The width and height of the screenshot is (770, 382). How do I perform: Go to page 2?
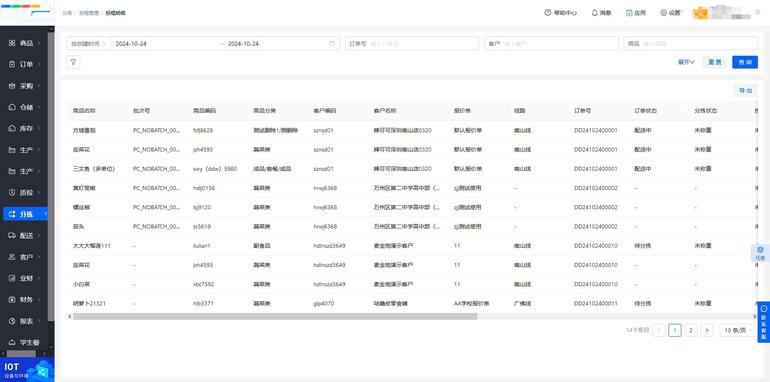click(691, 330)
